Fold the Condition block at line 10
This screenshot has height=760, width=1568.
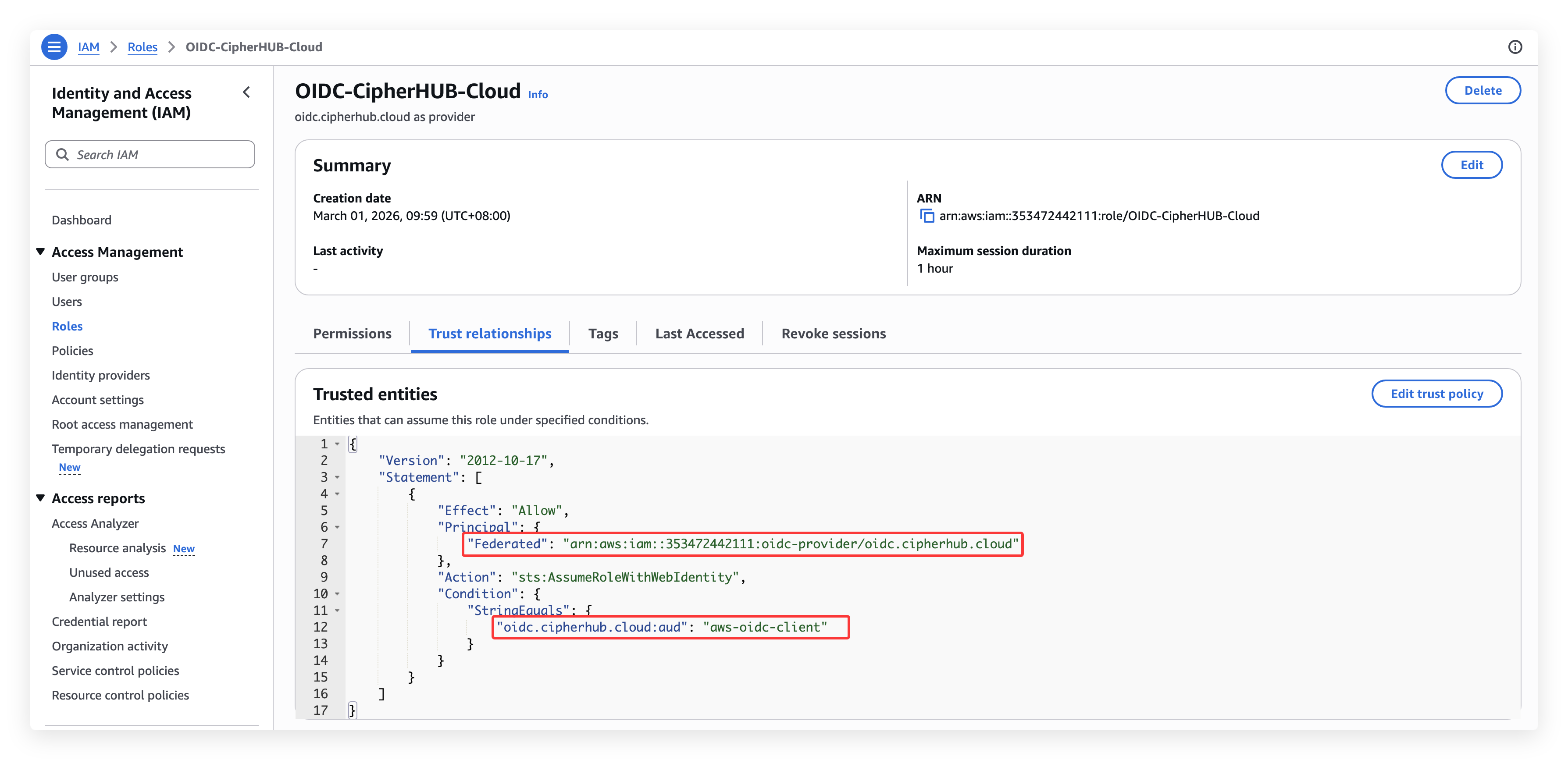click(x=337, y=594)
